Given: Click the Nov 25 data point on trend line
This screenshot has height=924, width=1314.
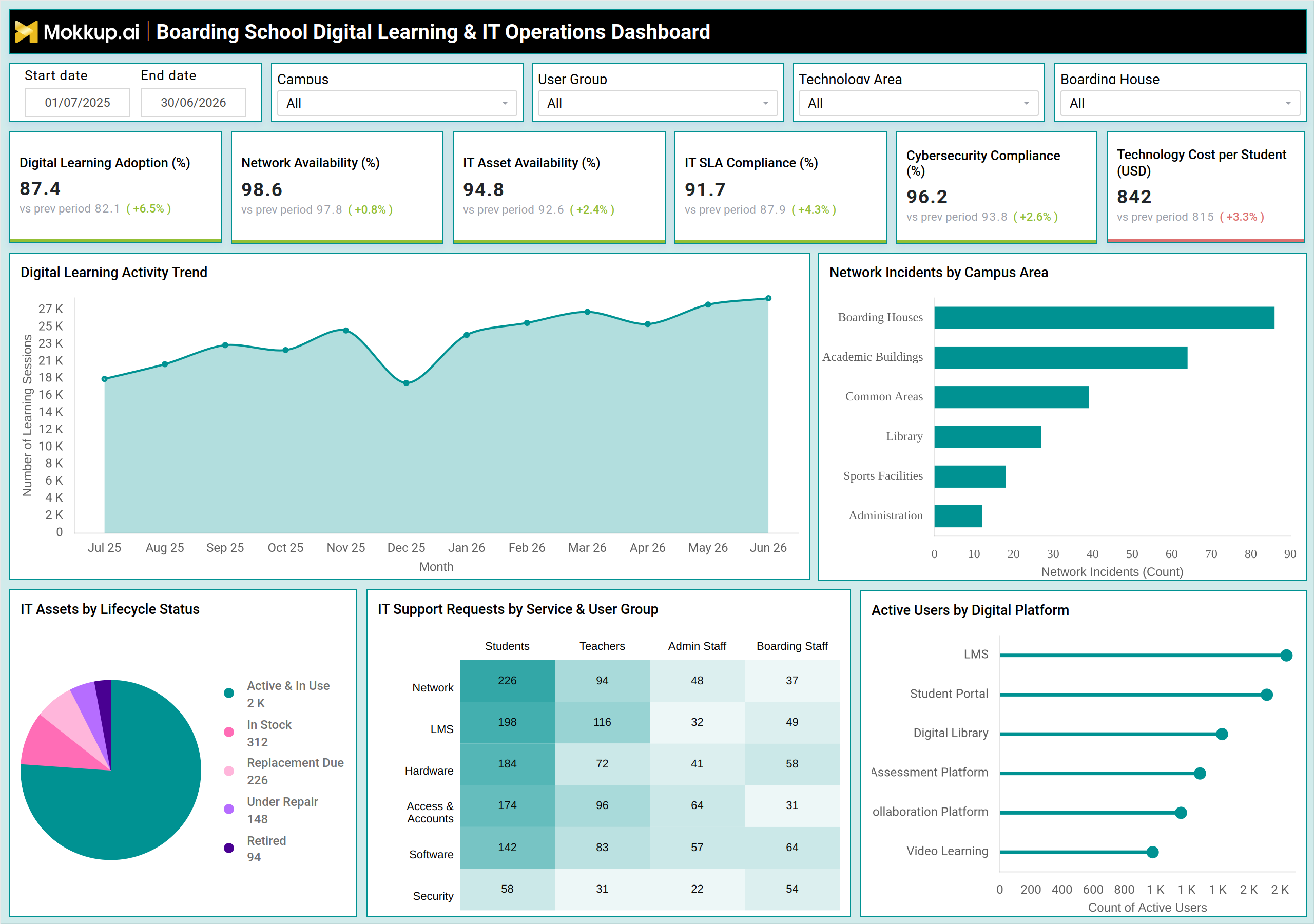Looking at the screenshot, I should click(345, 330).
